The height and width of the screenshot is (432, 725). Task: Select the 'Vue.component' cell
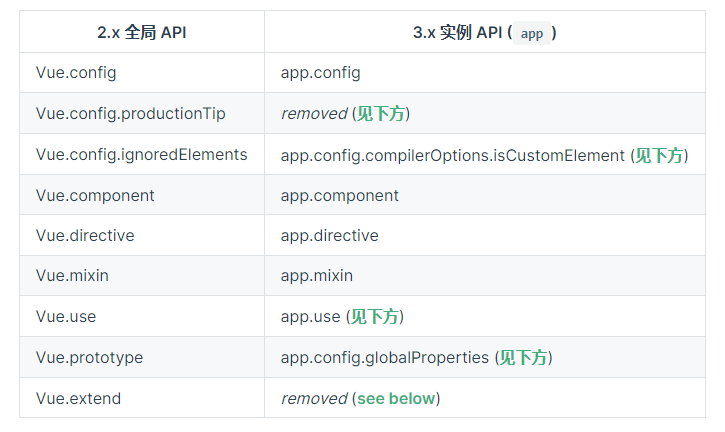click(142, 195)
